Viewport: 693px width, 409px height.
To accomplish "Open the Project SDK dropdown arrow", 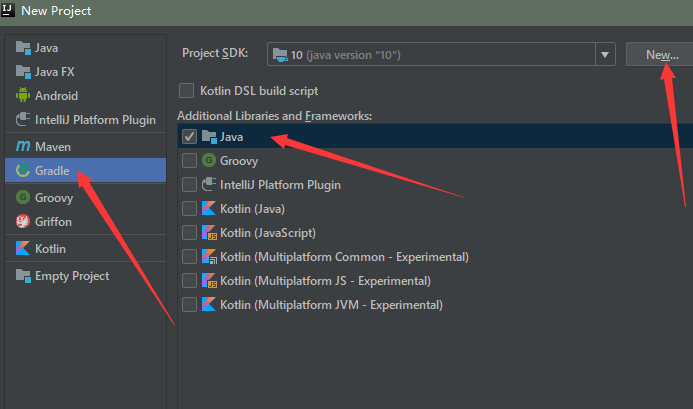I will pyautogui.click(x=605, y=54).
